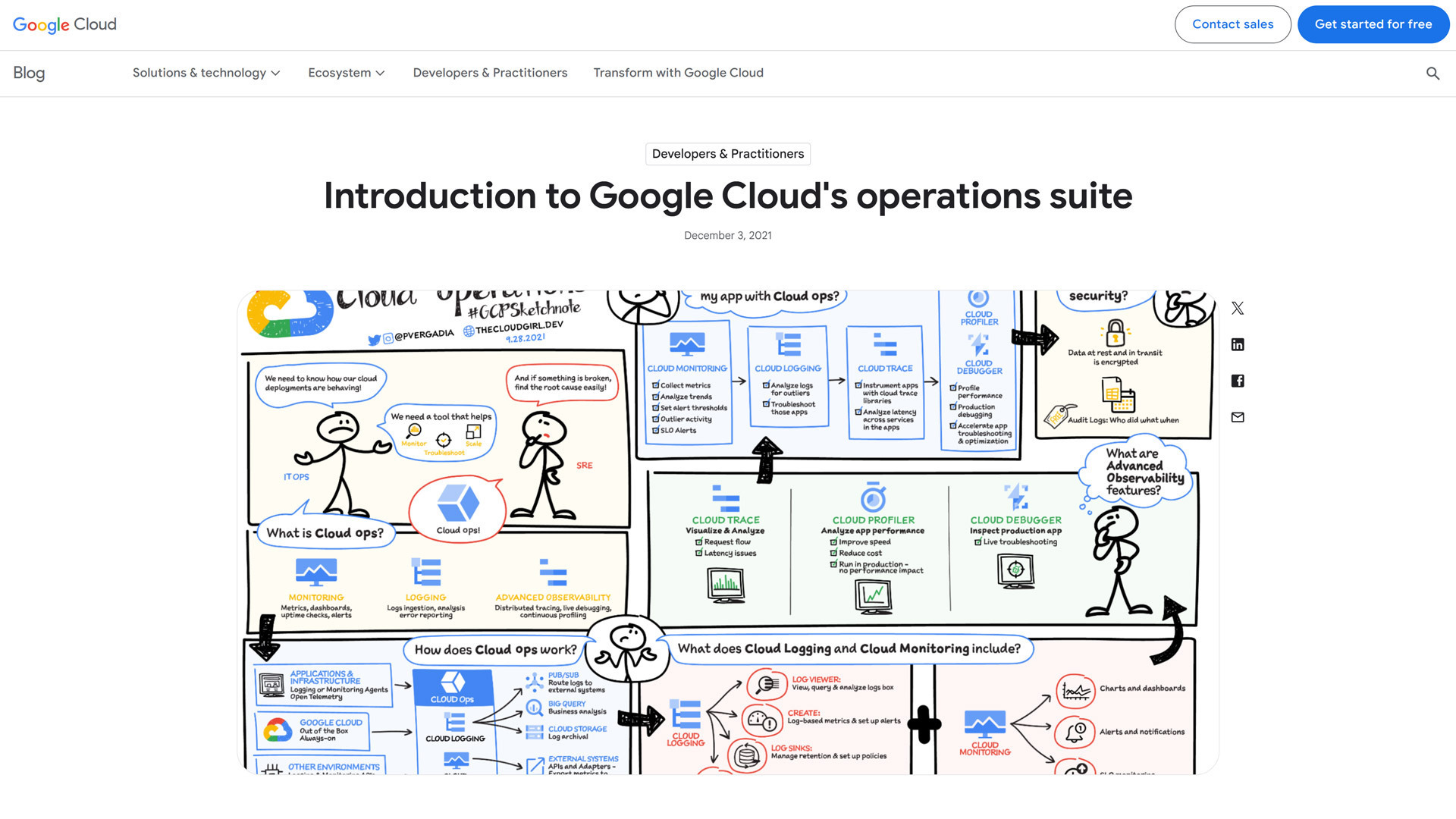
Task: Open the Google Cloud logo link
Action: coord(64,24)
